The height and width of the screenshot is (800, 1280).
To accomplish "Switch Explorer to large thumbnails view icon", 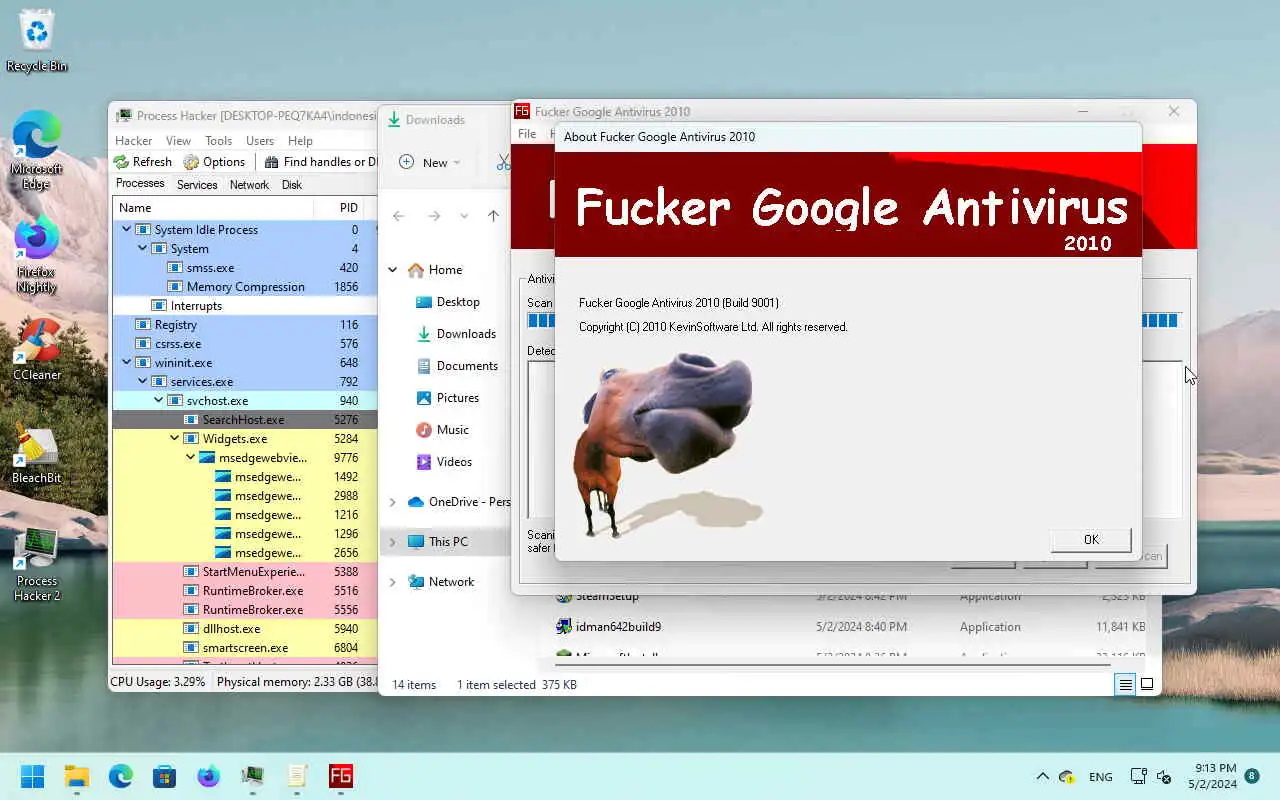I will click(1147, 684).
